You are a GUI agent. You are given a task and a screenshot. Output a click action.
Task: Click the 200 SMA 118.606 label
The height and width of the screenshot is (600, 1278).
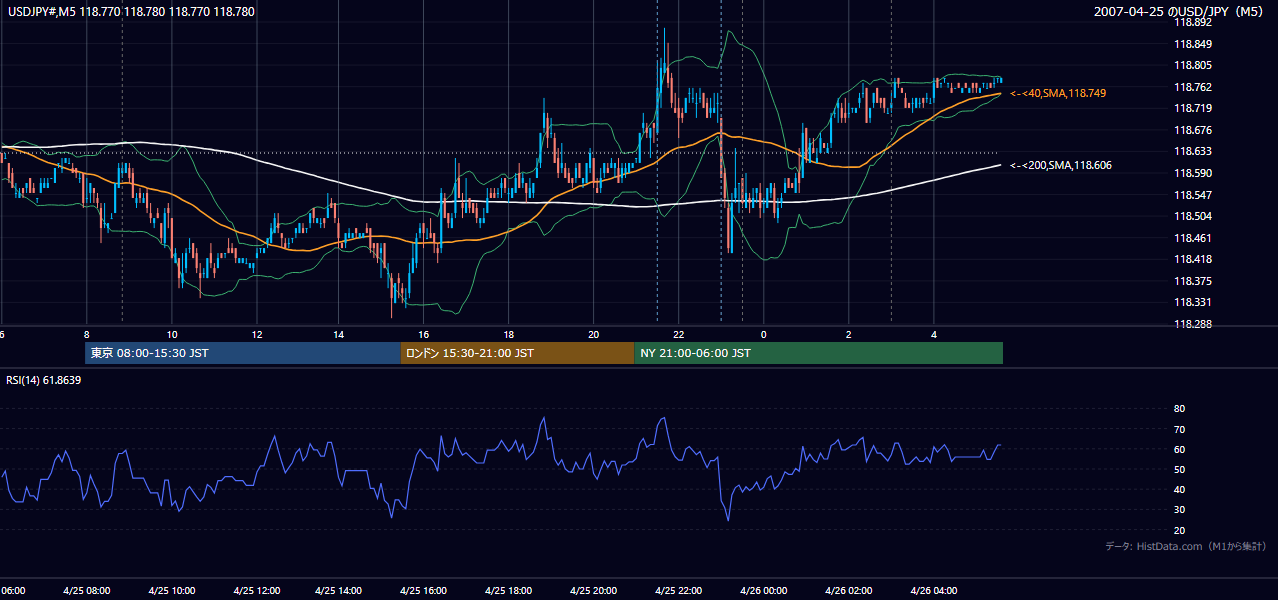click(1062, 165)
